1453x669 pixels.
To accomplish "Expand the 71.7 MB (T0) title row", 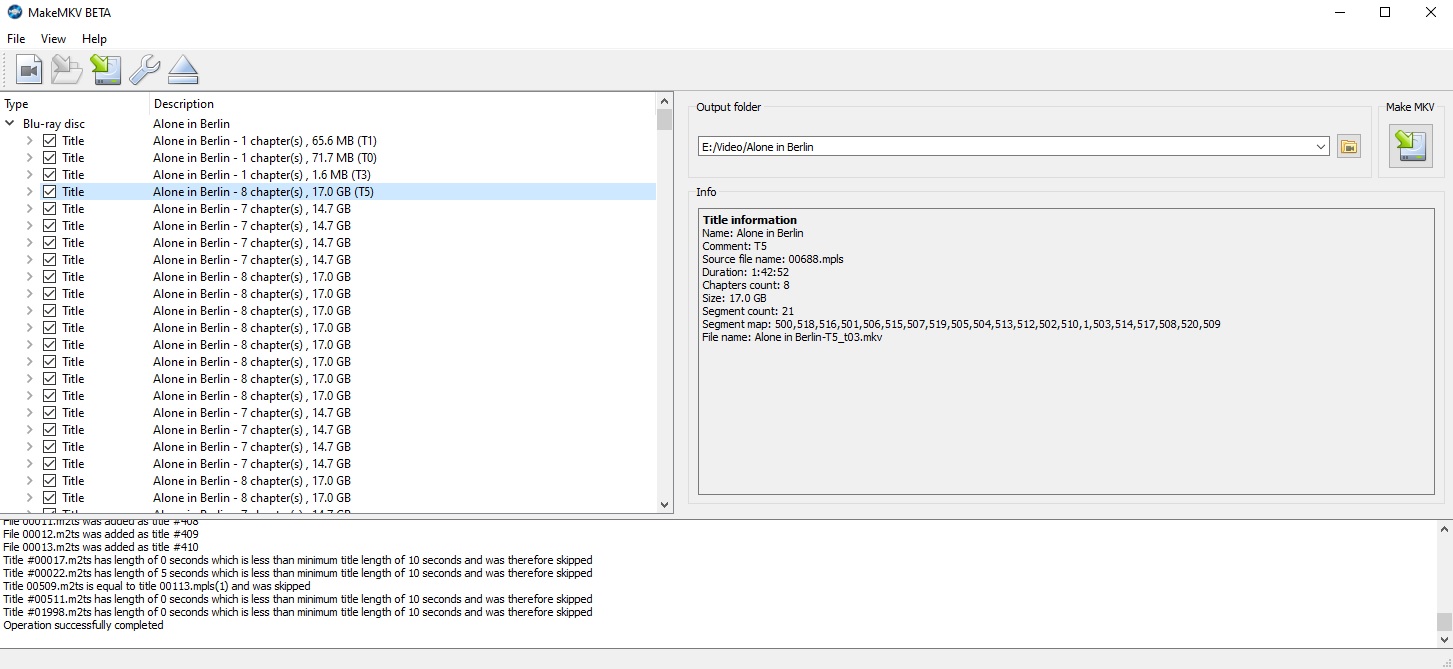I will [29, 158].
